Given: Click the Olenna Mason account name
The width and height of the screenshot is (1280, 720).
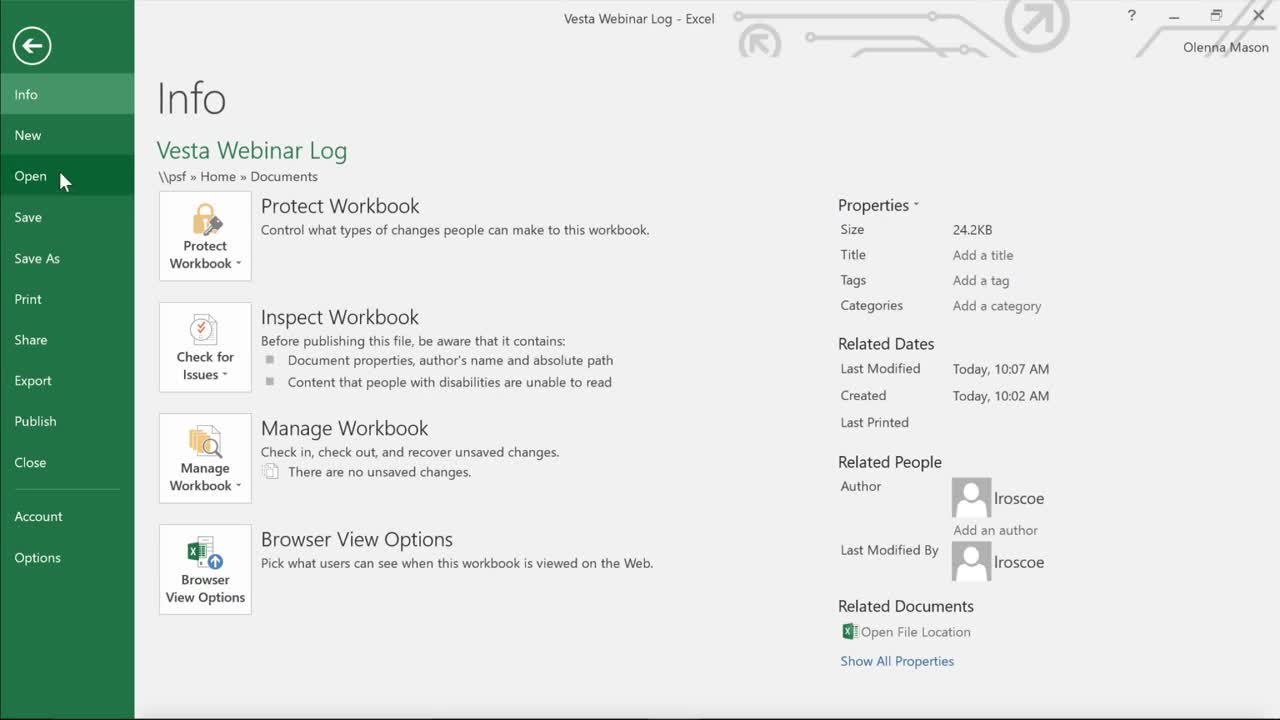Looking at the screenshot, I should click(1226, 47).
